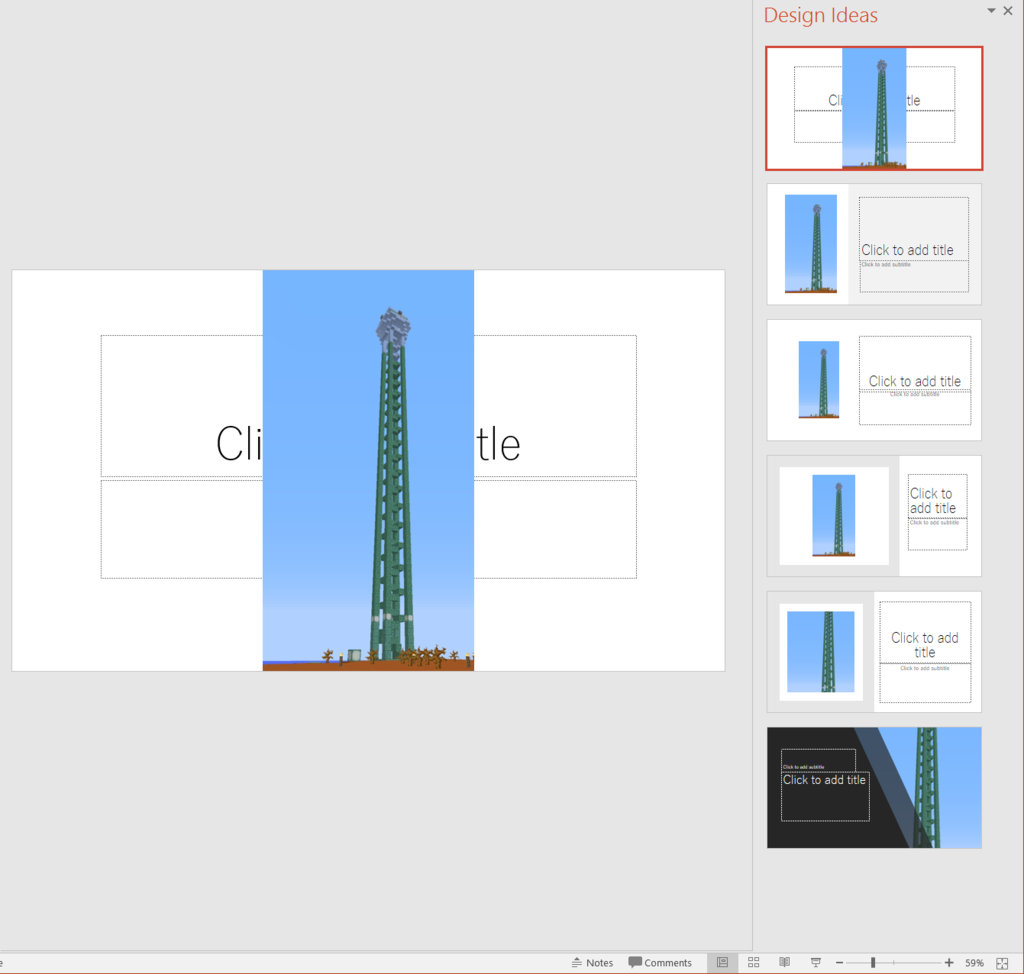Open the Notes pane from status bar
1024x974 pixels.
592,962
